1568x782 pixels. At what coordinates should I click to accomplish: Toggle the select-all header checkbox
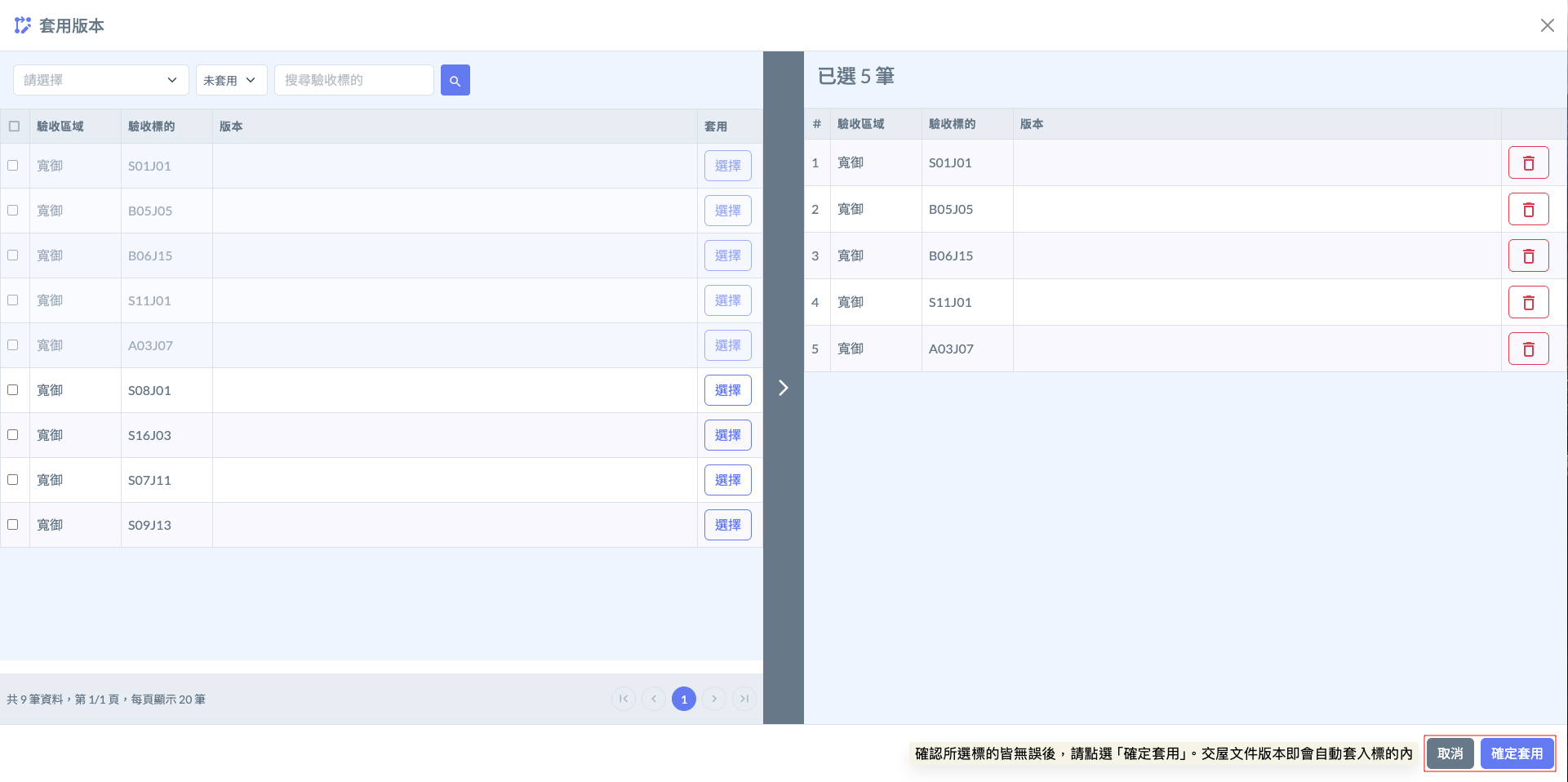coord(14,127)
